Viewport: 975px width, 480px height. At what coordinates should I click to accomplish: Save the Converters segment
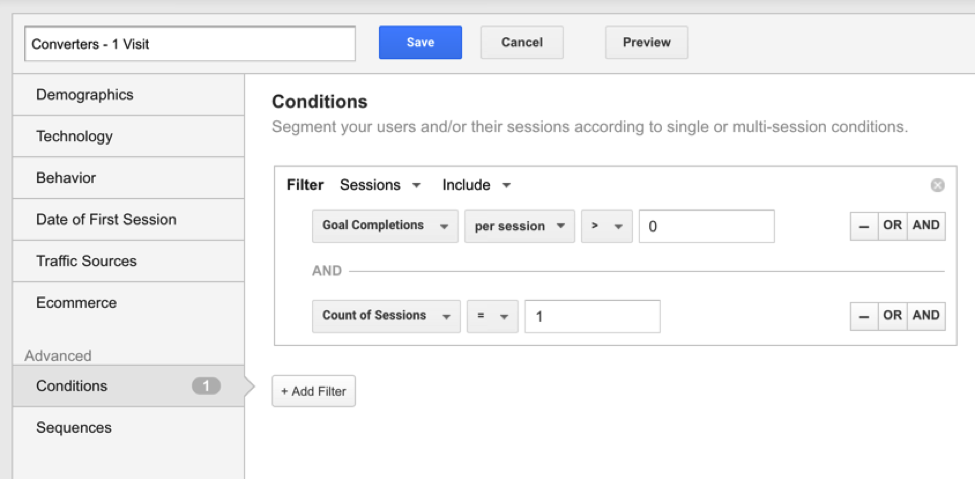click(x=420, y=43)
